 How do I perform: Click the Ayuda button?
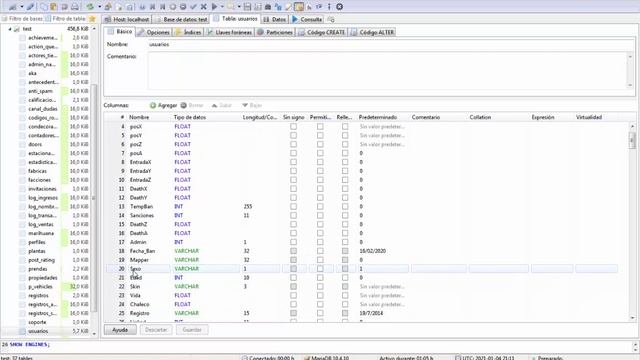point(120,330)
